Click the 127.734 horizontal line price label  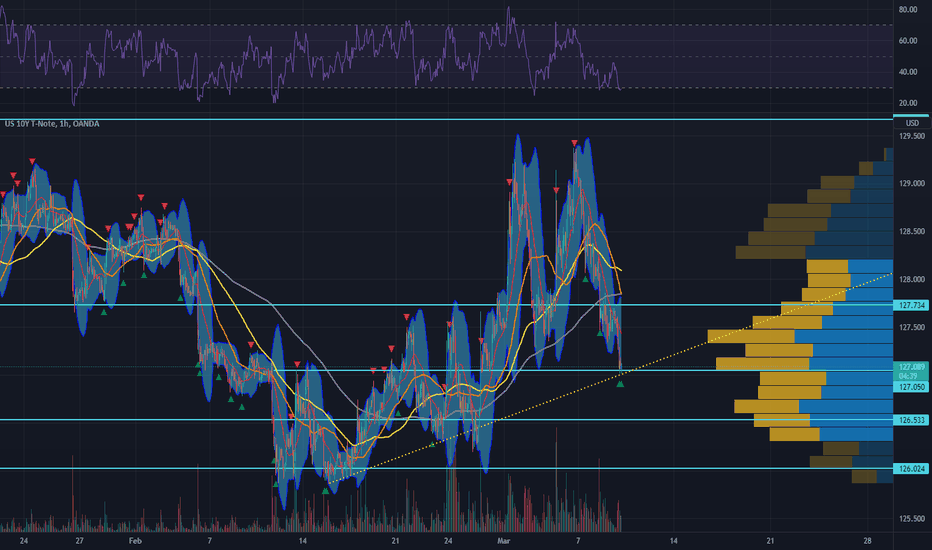[x=911, y=305]
